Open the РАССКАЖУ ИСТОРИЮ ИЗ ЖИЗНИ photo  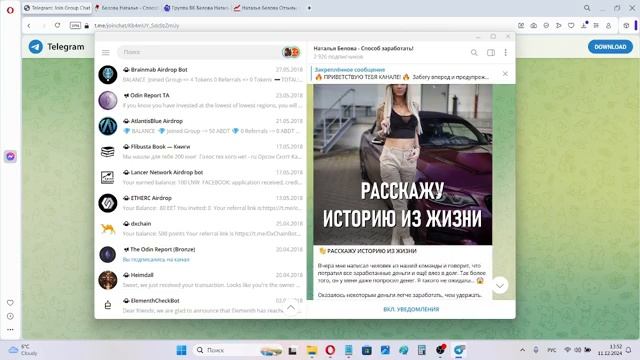click(x=402, y=164)
